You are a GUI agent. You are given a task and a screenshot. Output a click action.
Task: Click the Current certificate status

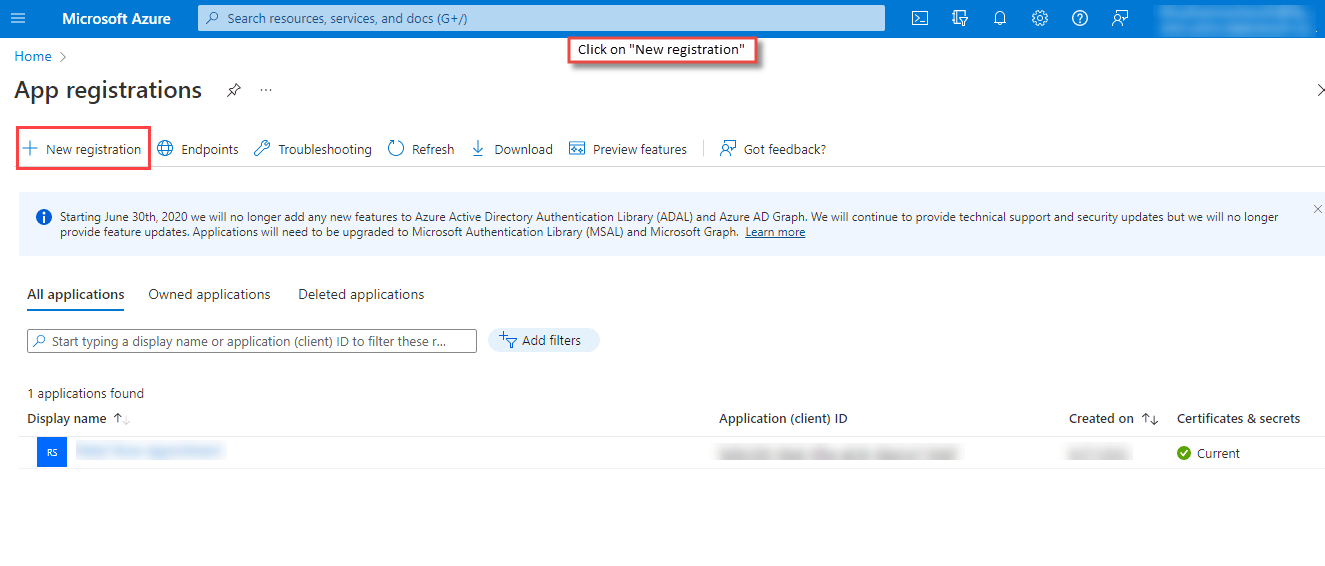pos(1208,453)
